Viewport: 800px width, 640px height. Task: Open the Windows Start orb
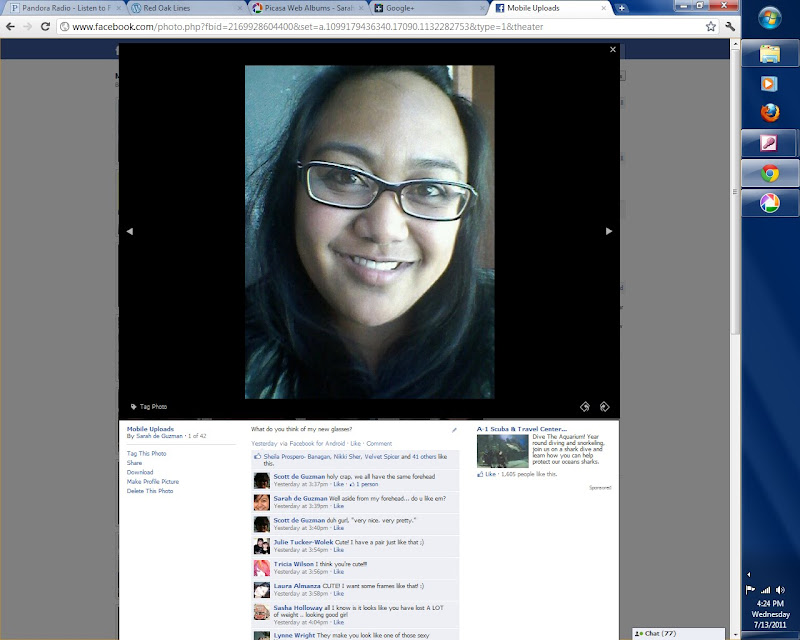769,19
